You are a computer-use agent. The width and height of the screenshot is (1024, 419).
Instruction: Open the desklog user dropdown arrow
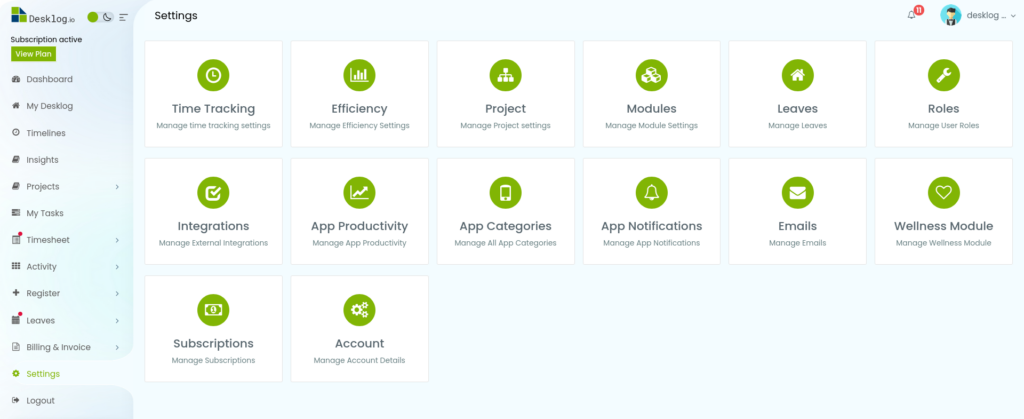click(1013, 16)
